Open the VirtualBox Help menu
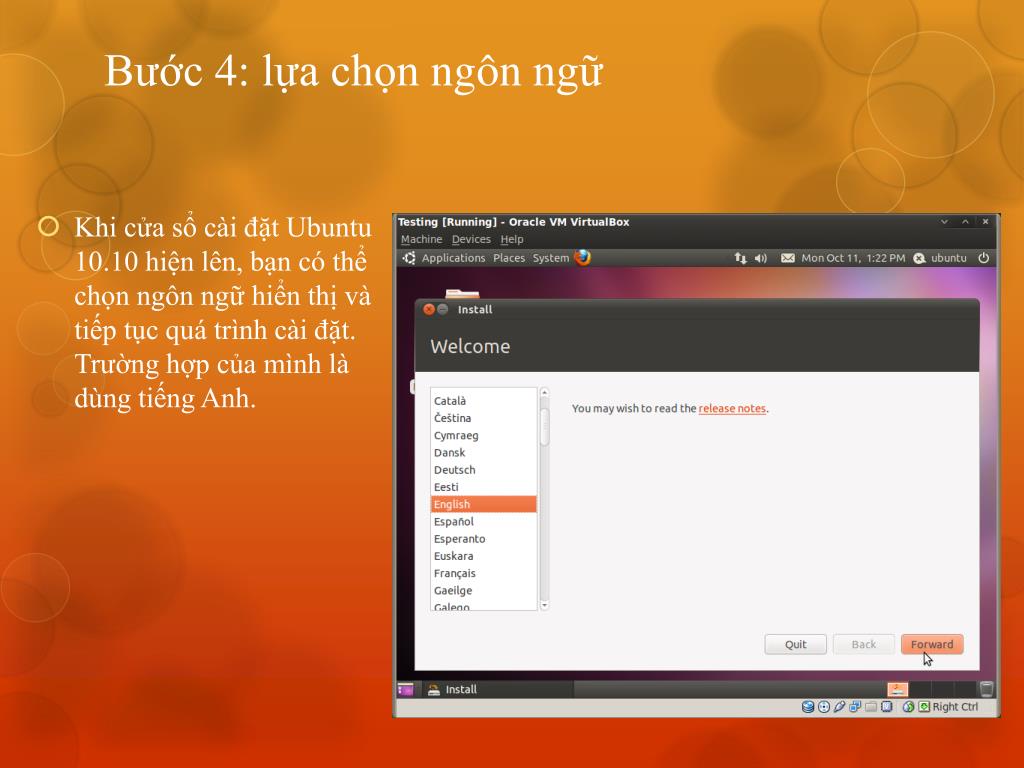The image size is (1024, 768). coord(512,239)
